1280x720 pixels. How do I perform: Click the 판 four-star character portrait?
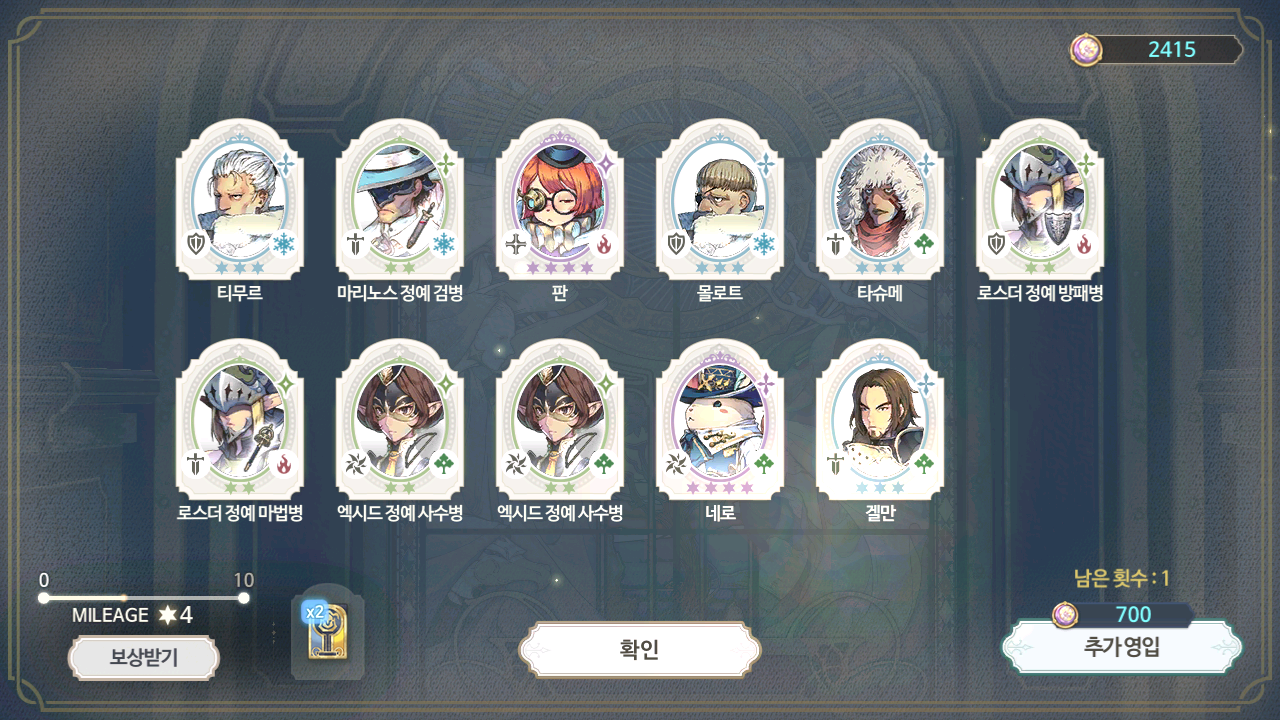[560, 200]
